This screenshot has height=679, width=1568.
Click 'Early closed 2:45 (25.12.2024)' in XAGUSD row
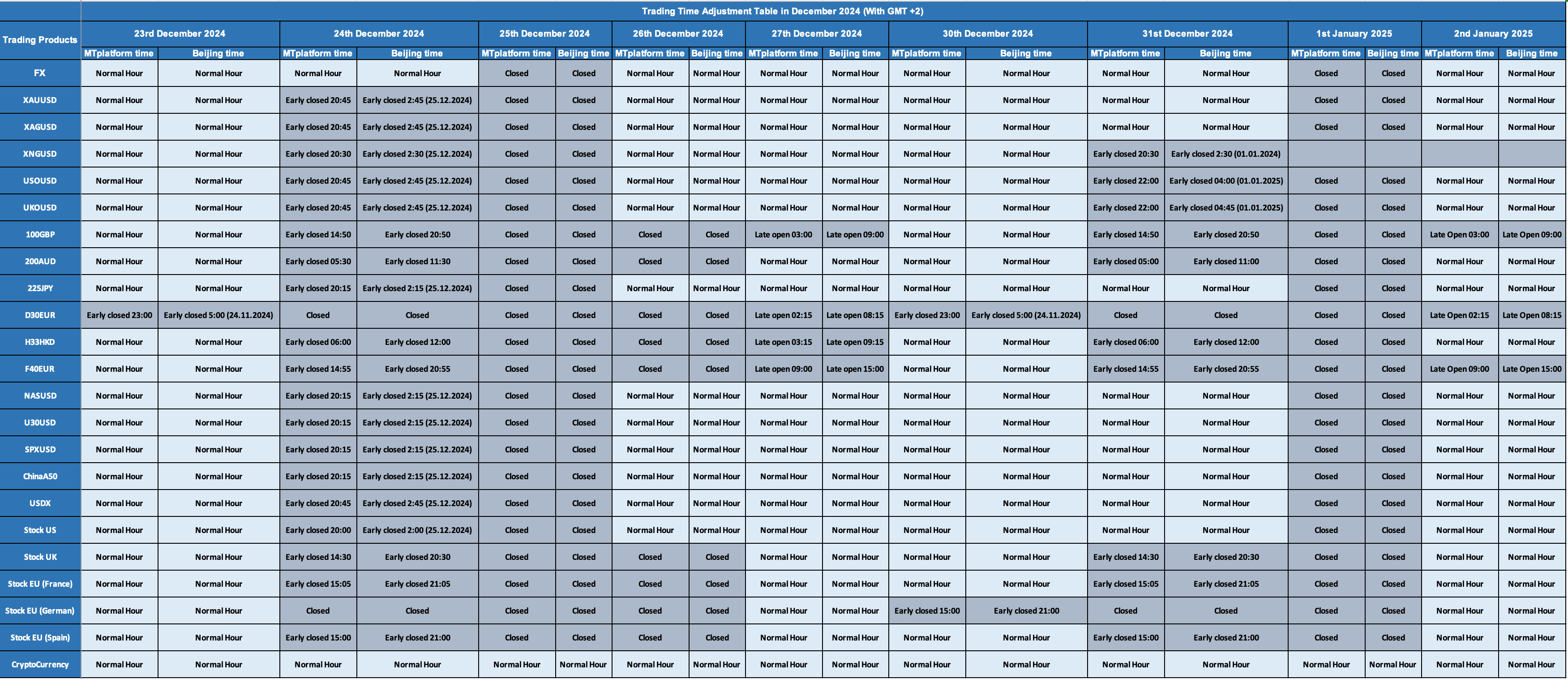[x=418, y=127]
